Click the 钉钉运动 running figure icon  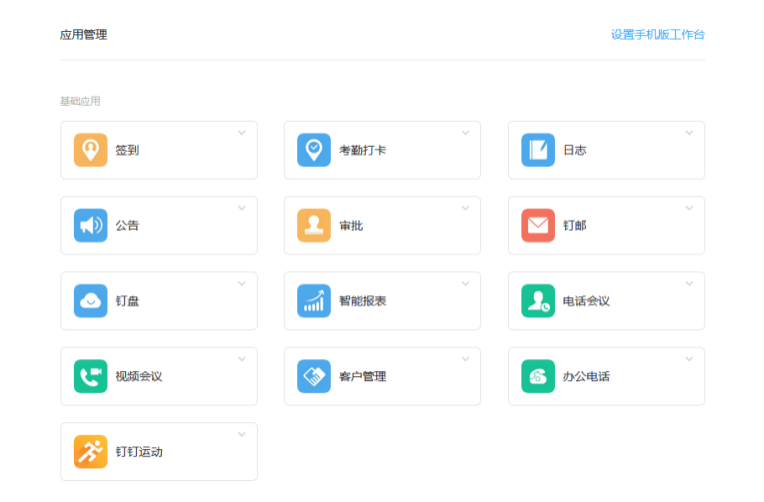click(x=91, y=452)
